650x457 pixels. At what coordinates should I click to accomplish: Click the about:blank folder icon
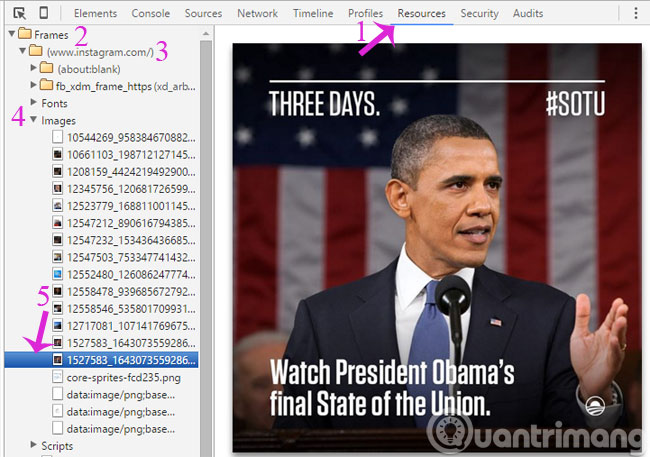point(46,68)
